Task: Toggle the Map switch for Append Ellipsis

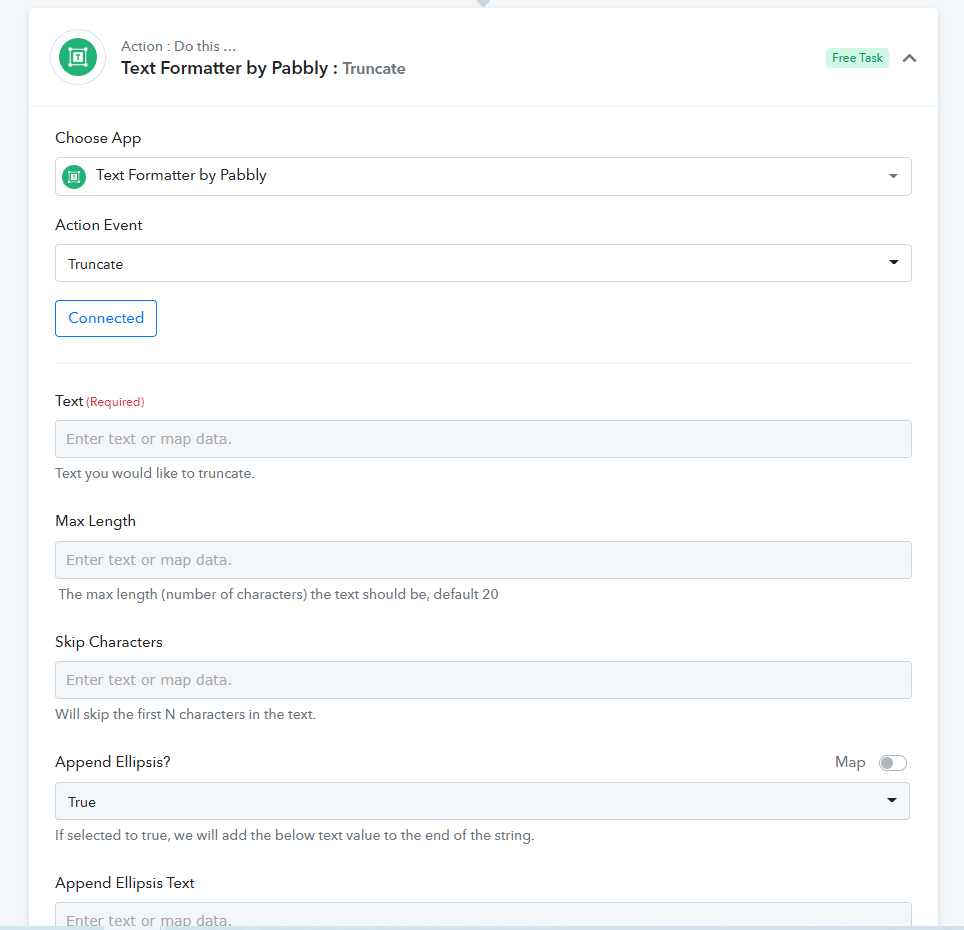Action: (893, 763)
